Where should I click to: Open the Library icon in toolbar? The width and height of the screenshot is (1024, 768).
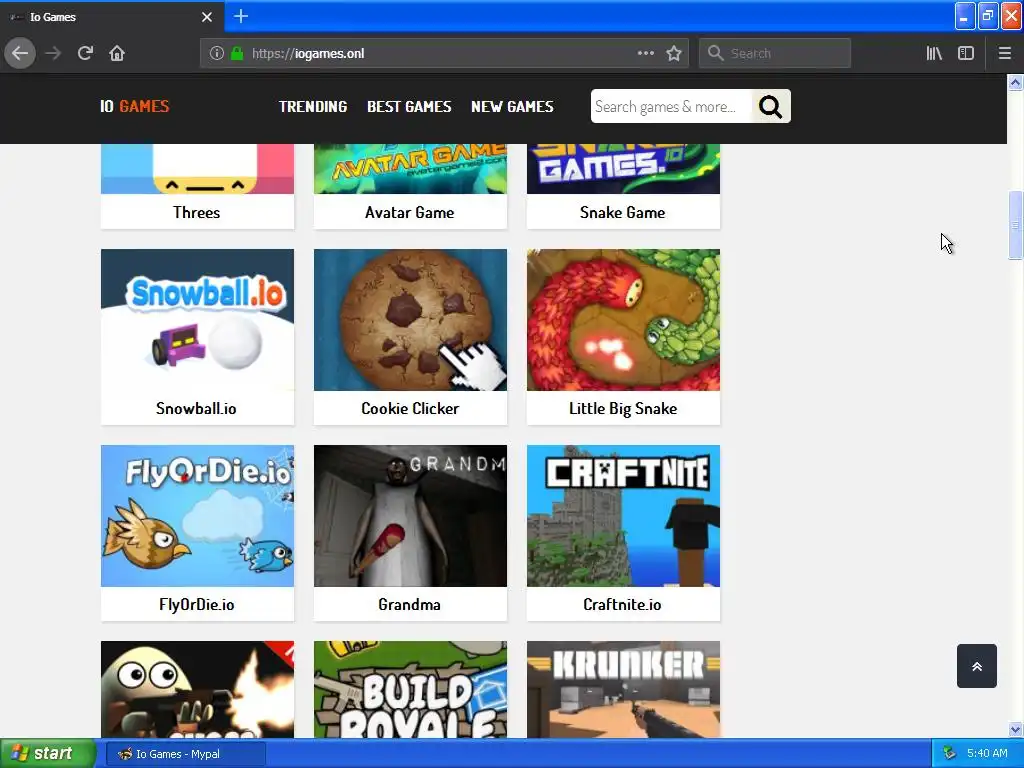click(934, 54)
